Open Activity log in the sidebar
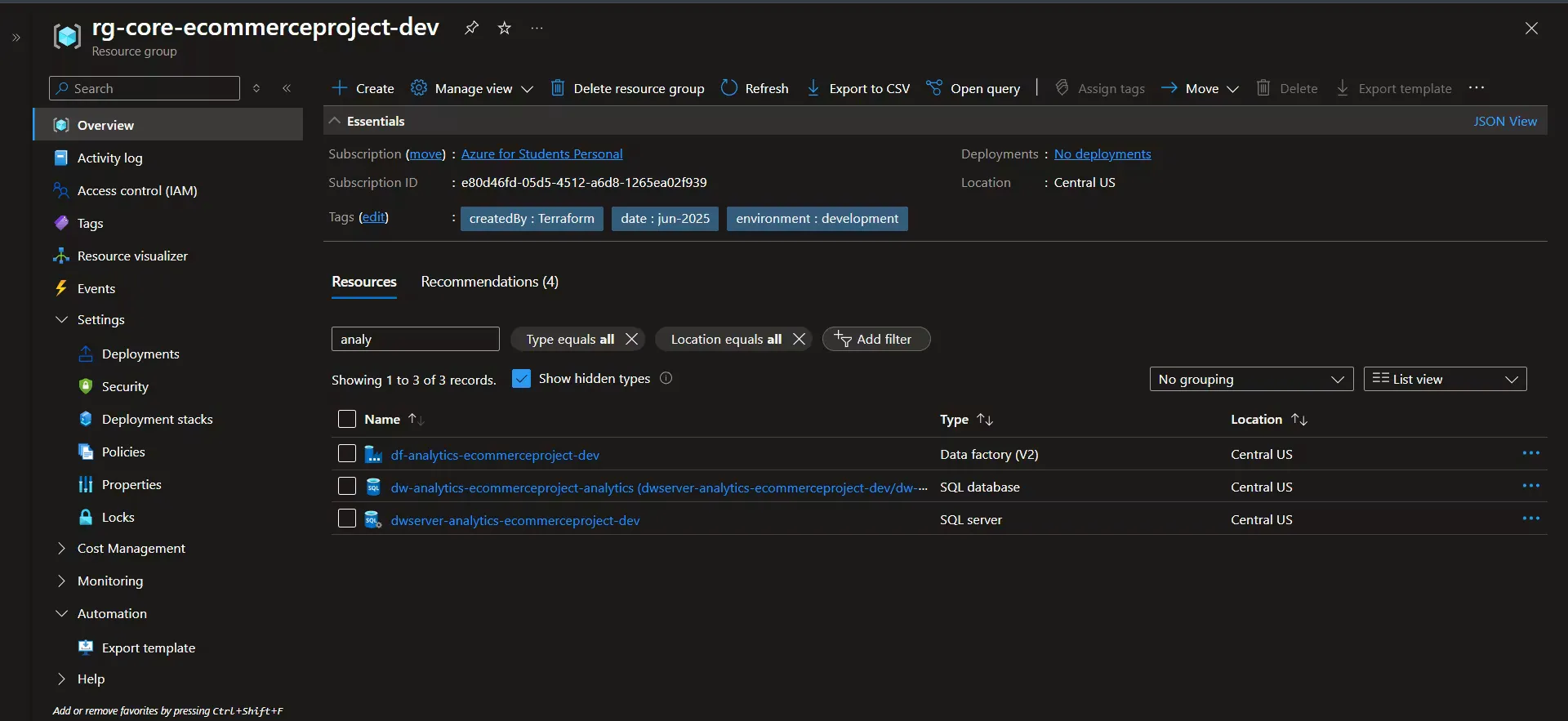This screenshot has height=721, width=1568. click(x=109, y=158)
